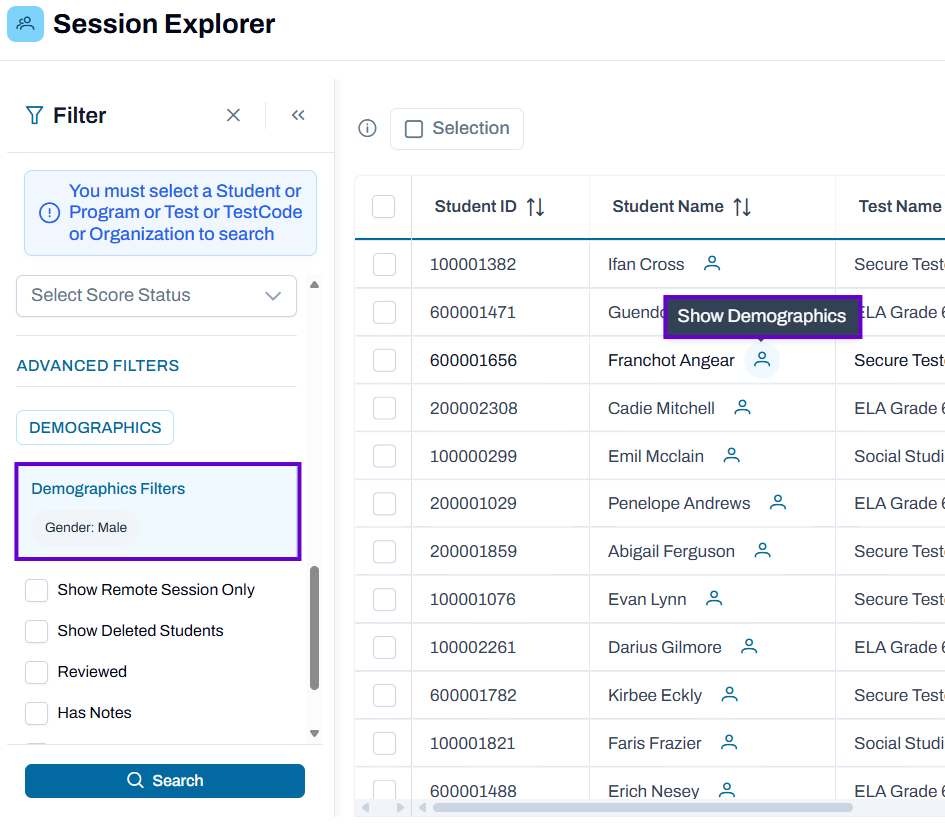The image size is (945, 824).
Task: Select row for student 600001656
Action: pos(384,360)
